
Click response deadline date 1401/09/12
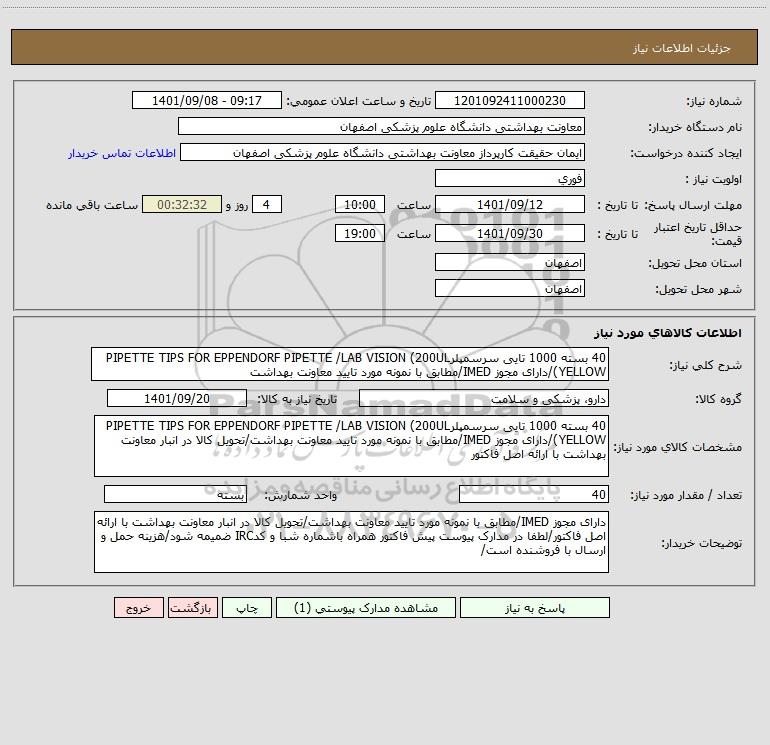[x=510, y=205]
